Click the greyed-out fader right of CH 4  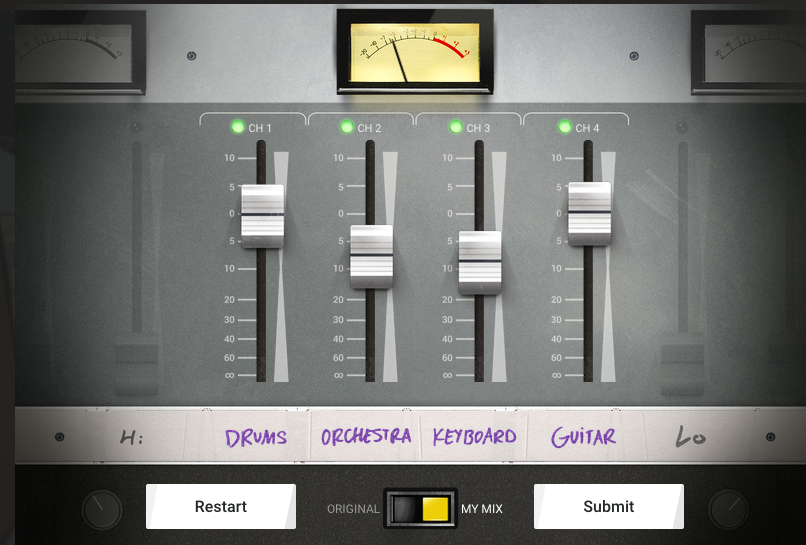coord(683,364)
